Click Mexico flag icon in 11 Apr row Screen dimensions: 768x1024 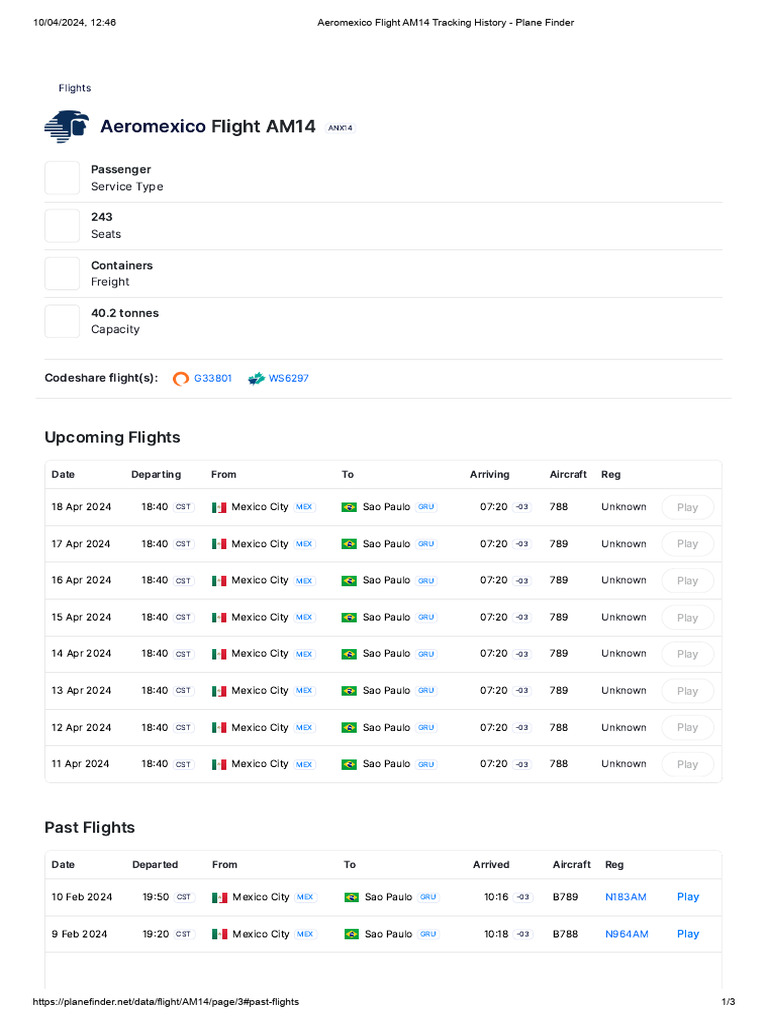coord(219,764)
